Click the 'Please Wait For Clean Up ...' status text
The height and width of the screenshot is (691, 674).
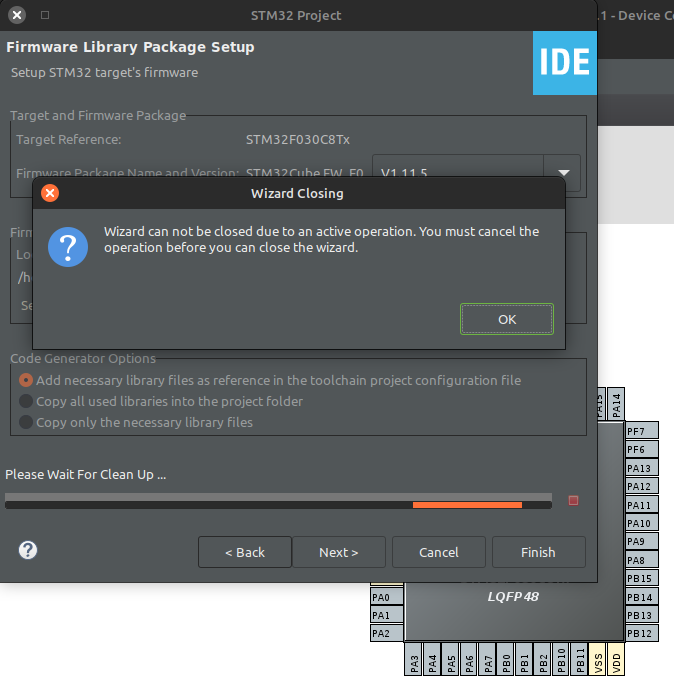coord(86,475)
